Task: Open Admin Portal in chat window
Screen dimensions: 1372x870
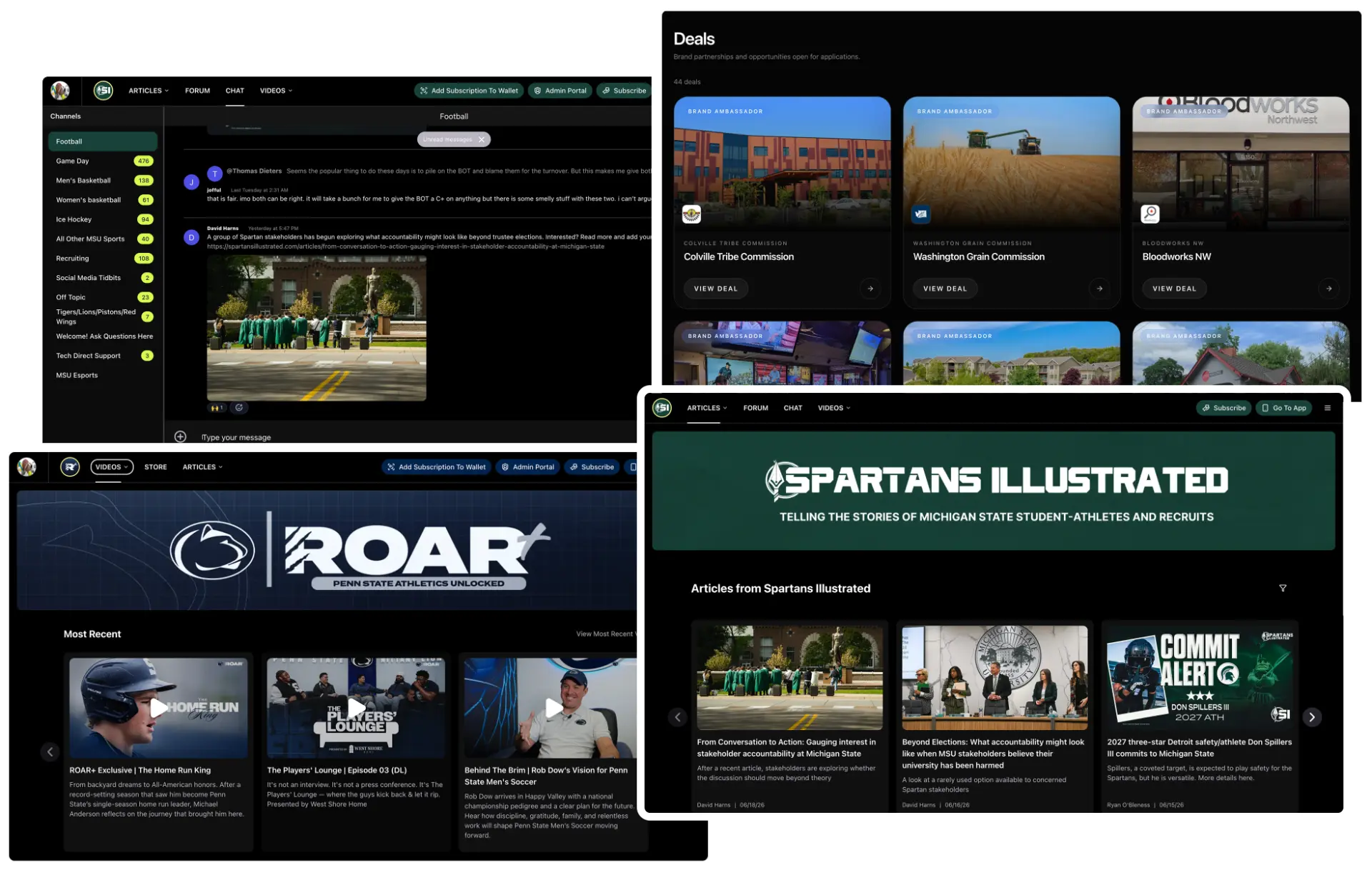Action: 560,91
